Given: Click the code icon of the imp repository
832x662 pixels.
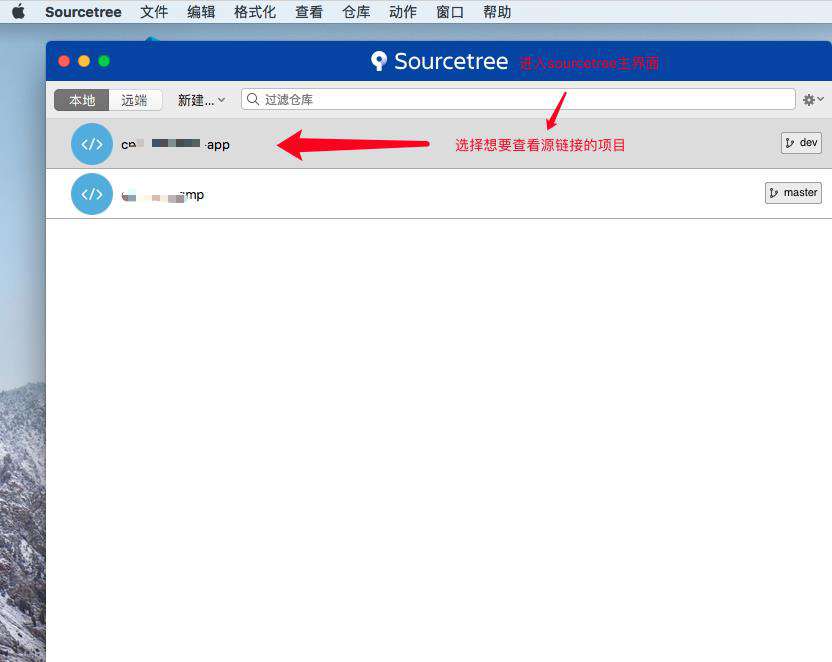Looking at the screenshot, I should tap(92, 194).
